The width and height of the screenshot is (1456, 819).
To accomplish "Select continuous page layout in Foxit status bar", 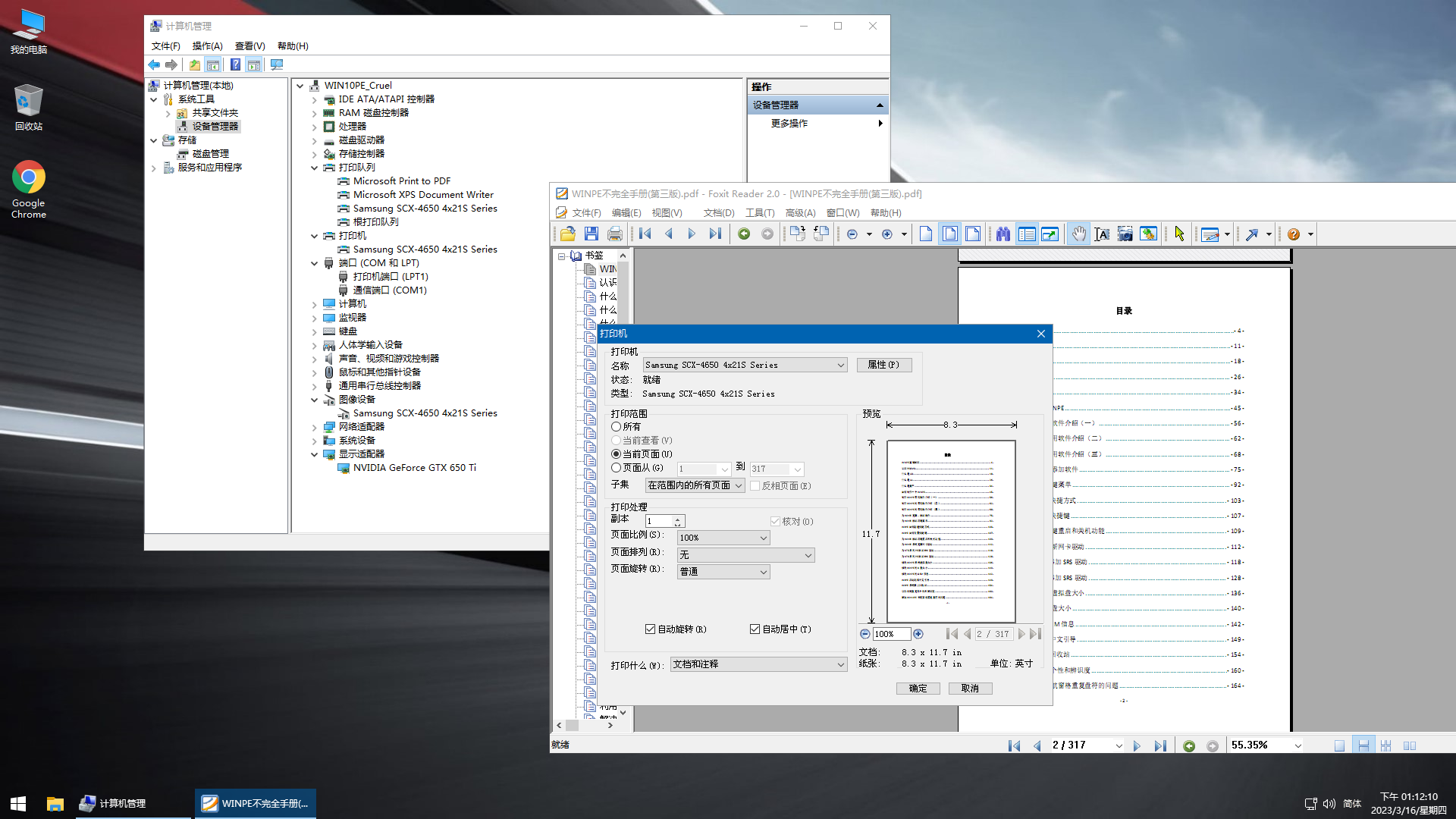I will (x=1363, y=745).
